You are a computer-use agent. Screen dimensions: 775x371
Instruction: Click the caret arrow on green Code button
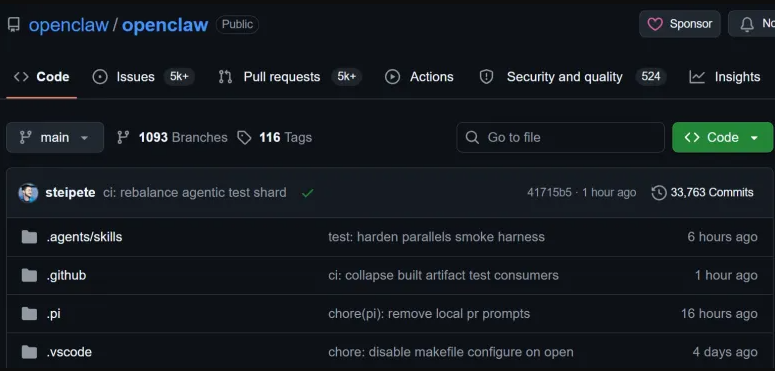click(x=754, y=138)
